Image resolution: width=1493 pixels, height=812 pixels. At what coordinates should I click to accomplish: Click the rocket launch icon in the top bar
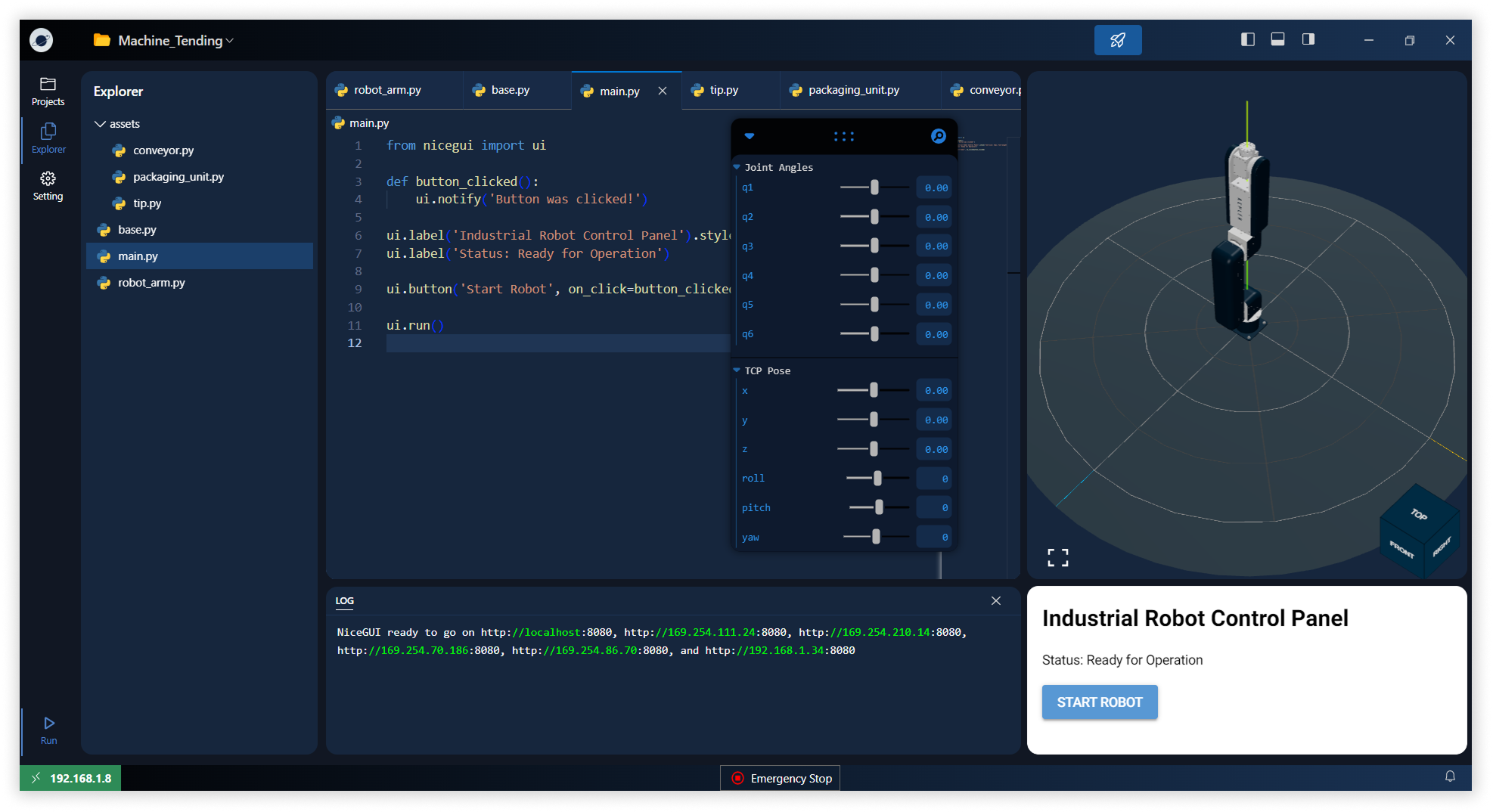1118,39
